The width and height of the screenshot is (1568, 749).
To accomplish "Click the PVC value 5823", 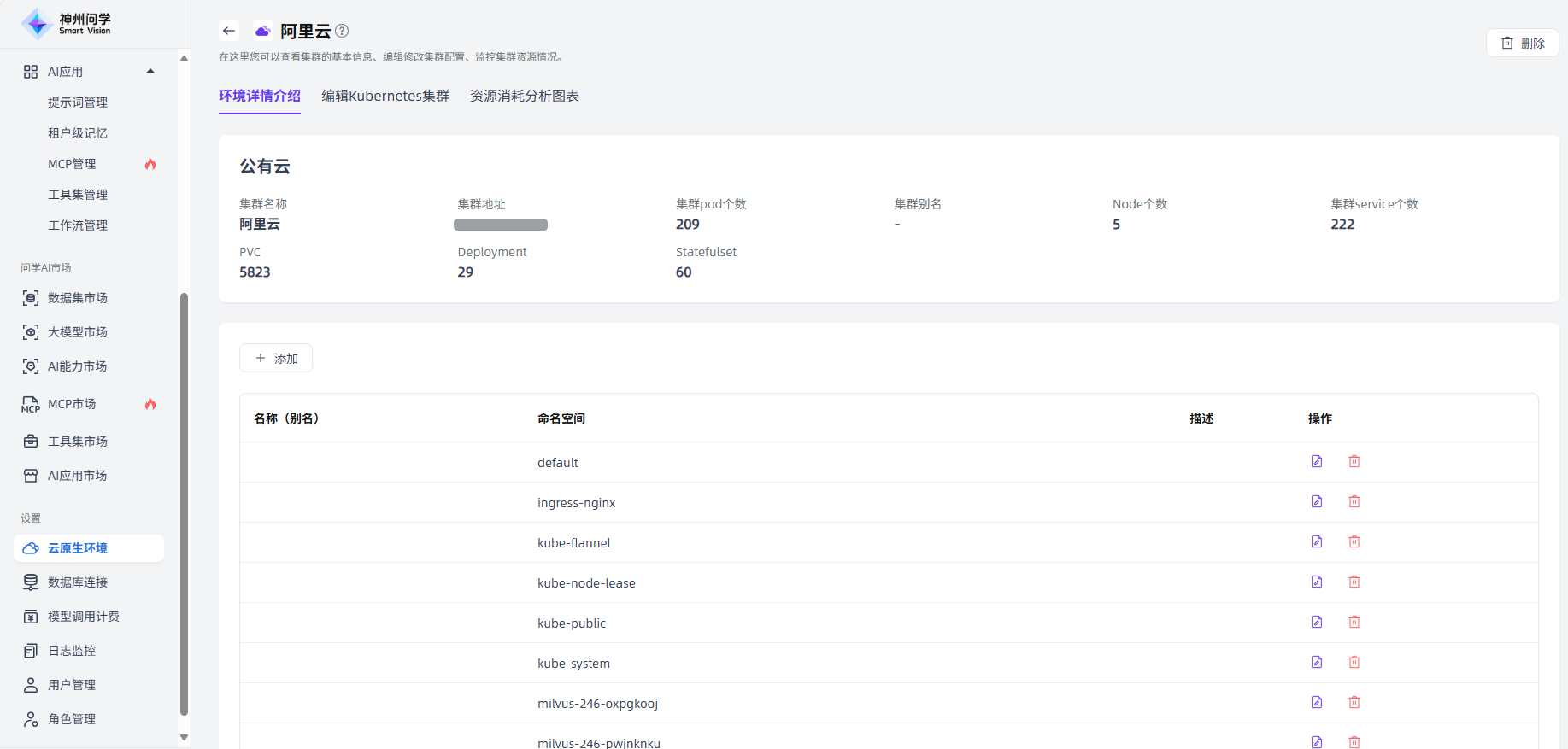I will [x=255, y=272].
